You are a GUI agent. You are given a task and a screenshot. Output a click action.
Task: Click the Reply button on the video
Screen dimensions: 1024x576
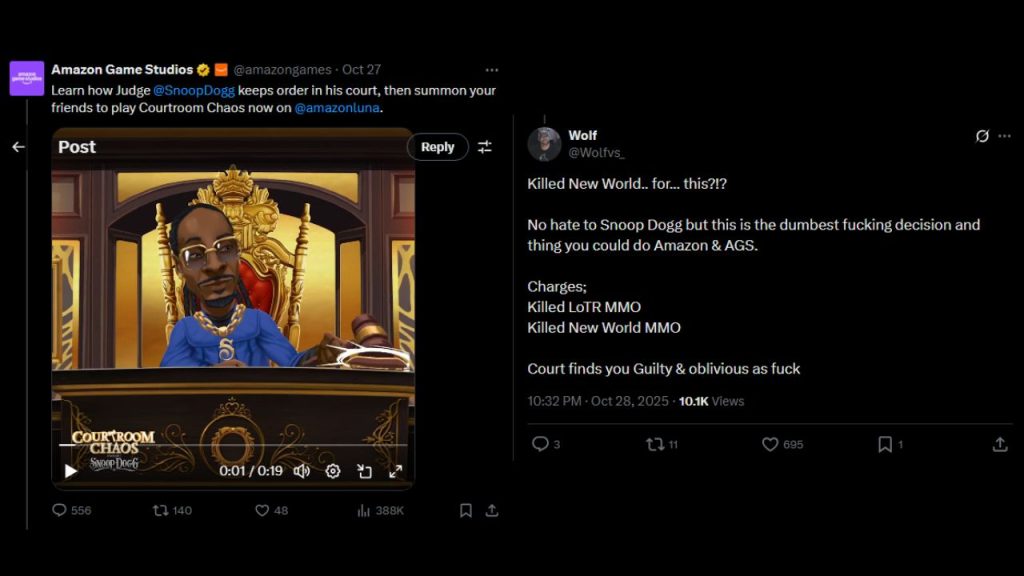[437, 146]
